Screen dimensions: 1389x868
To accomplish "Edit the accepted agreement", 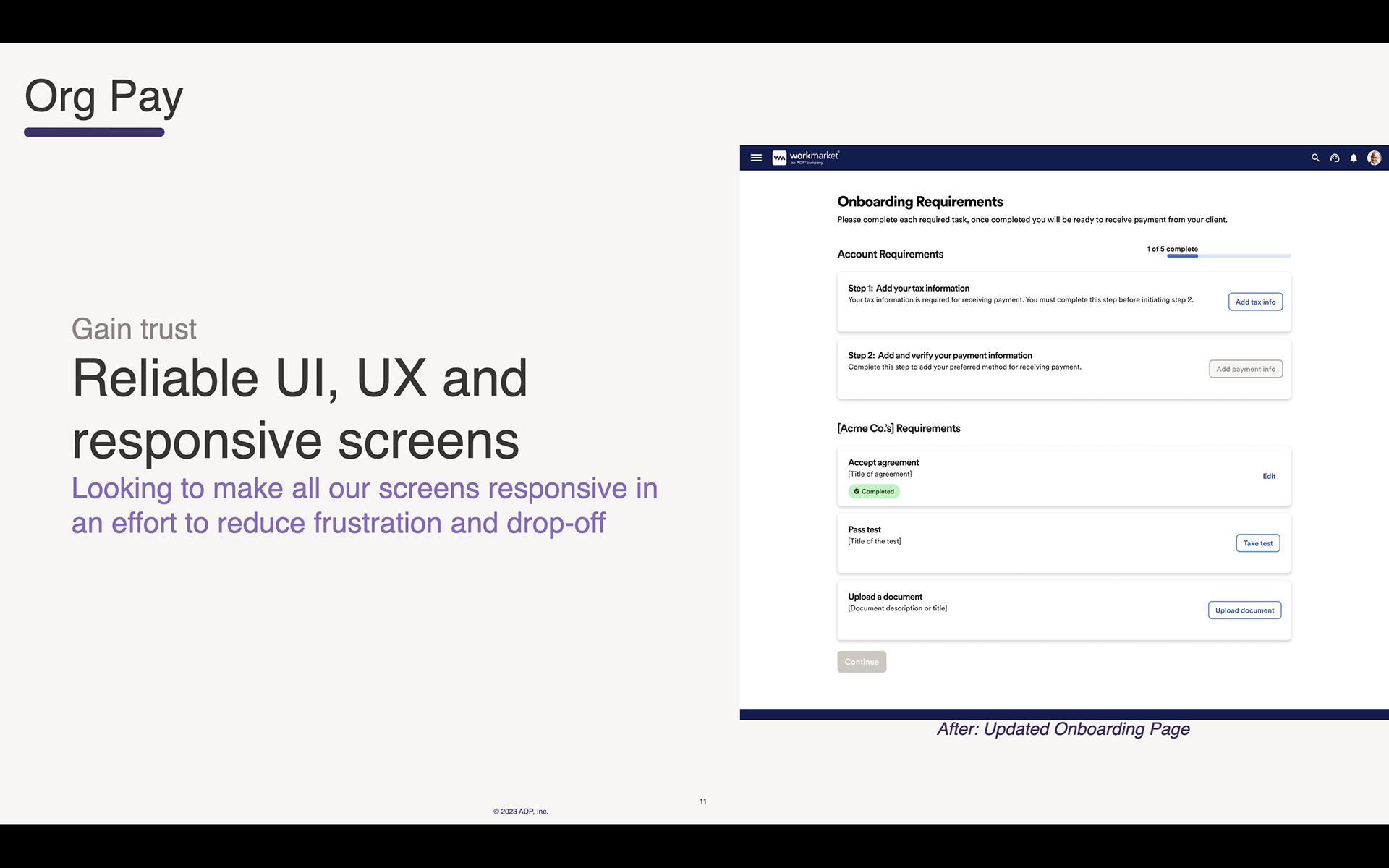I will tap(1269, 476).
